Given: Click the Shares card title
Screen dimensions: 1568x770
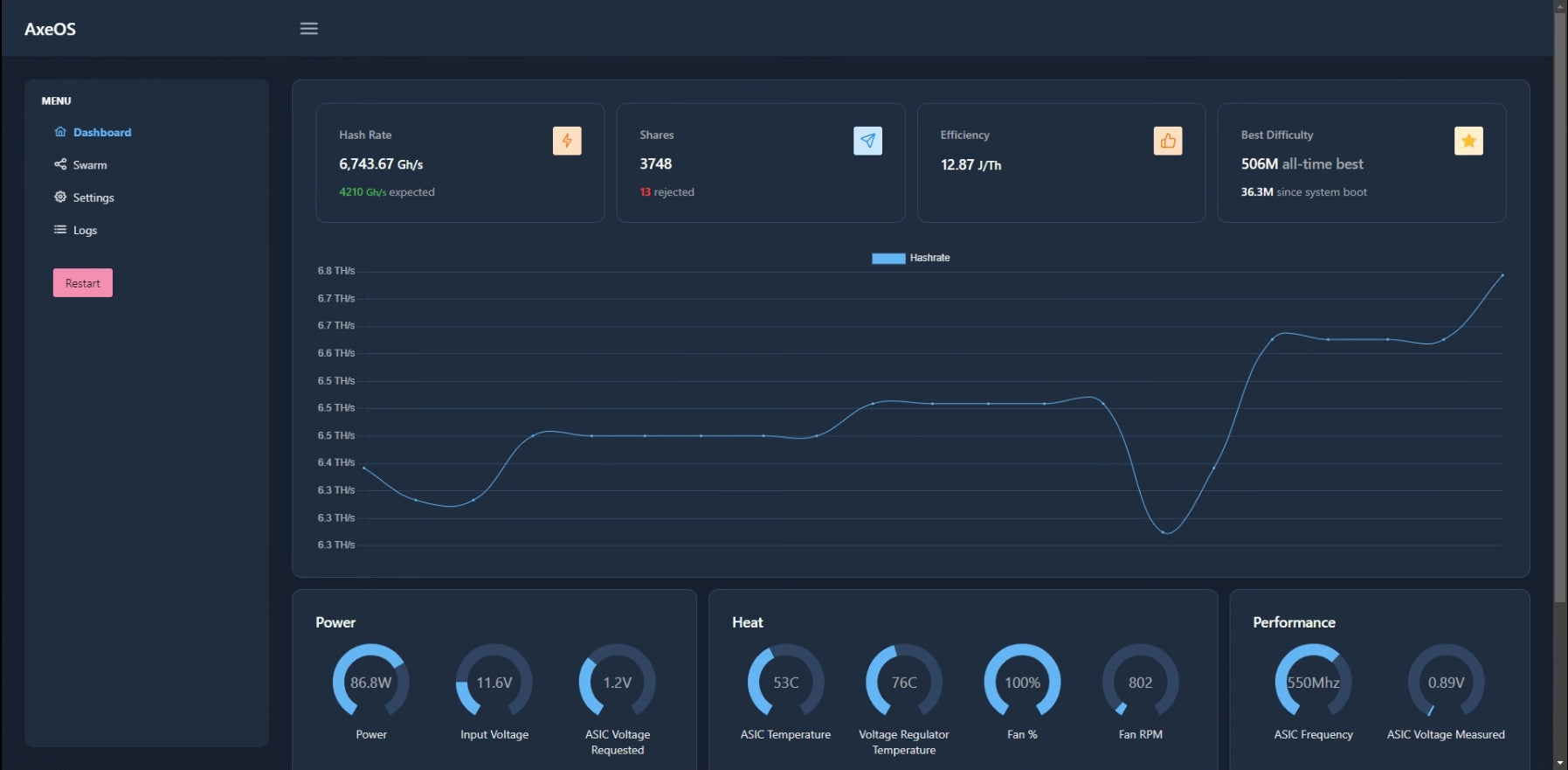Looking at the screenshot, I should pos(657,135).
